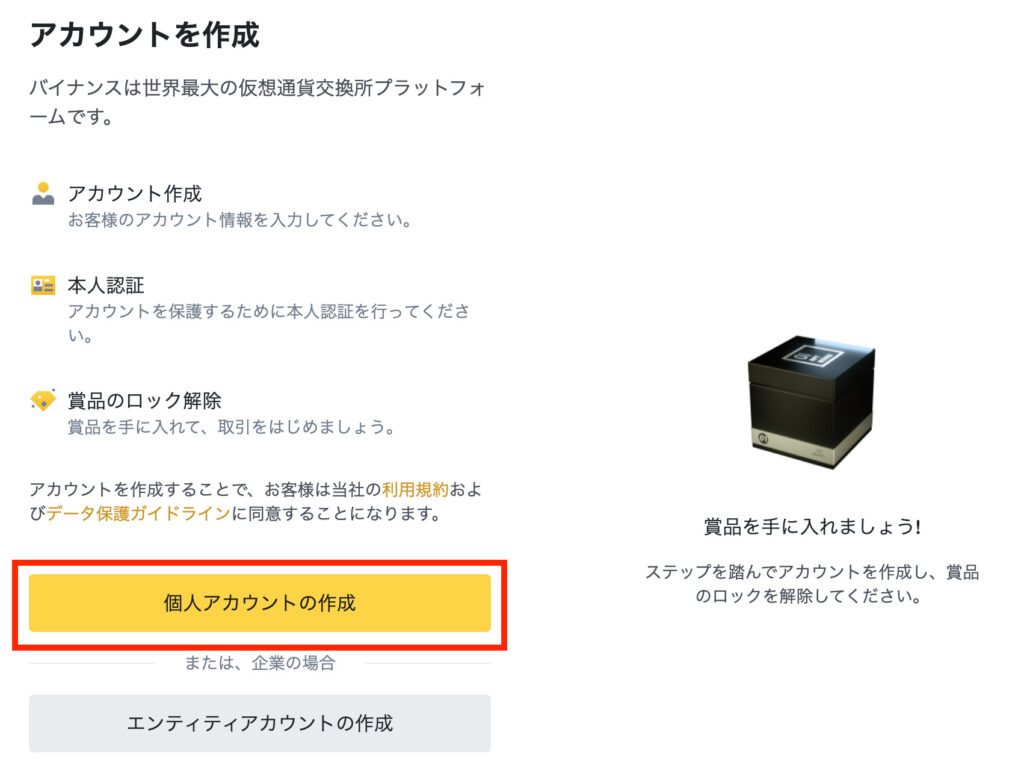Click the エンティティアカウントの作成 gray button
This screenshot has width=1024, height=774.
click(x=259, y=722)
